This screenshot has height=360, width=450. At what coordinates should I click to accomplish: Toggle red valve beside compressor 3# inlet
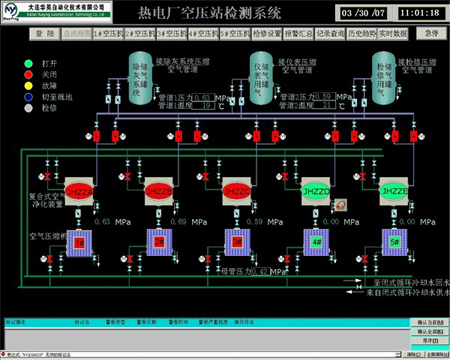coord(208,259)
